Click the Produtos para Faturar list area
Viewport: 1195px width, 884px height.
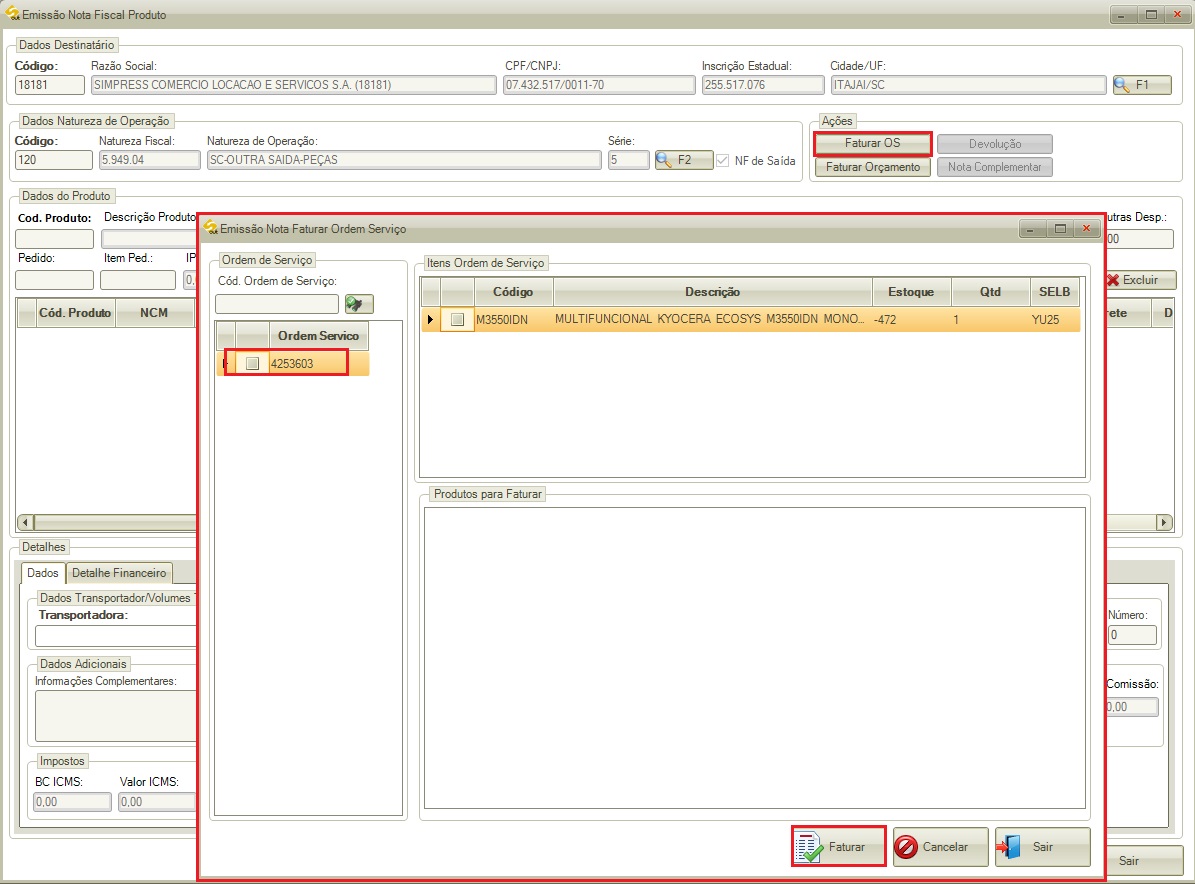tap(754, 658)
